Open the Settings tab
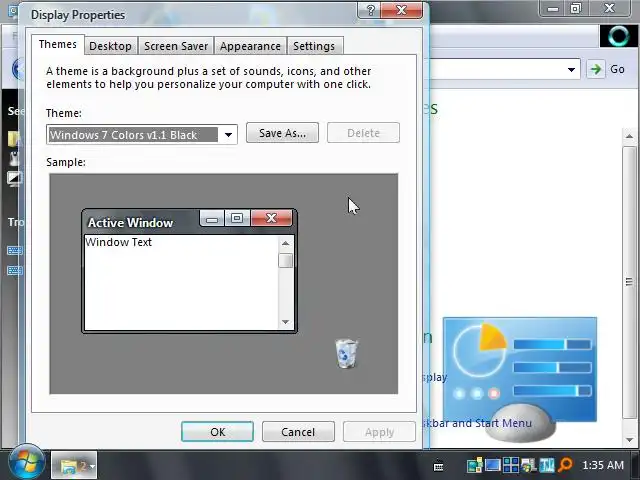Image resolution: width=640 pixels, height=480 pixels. point(314,46)
